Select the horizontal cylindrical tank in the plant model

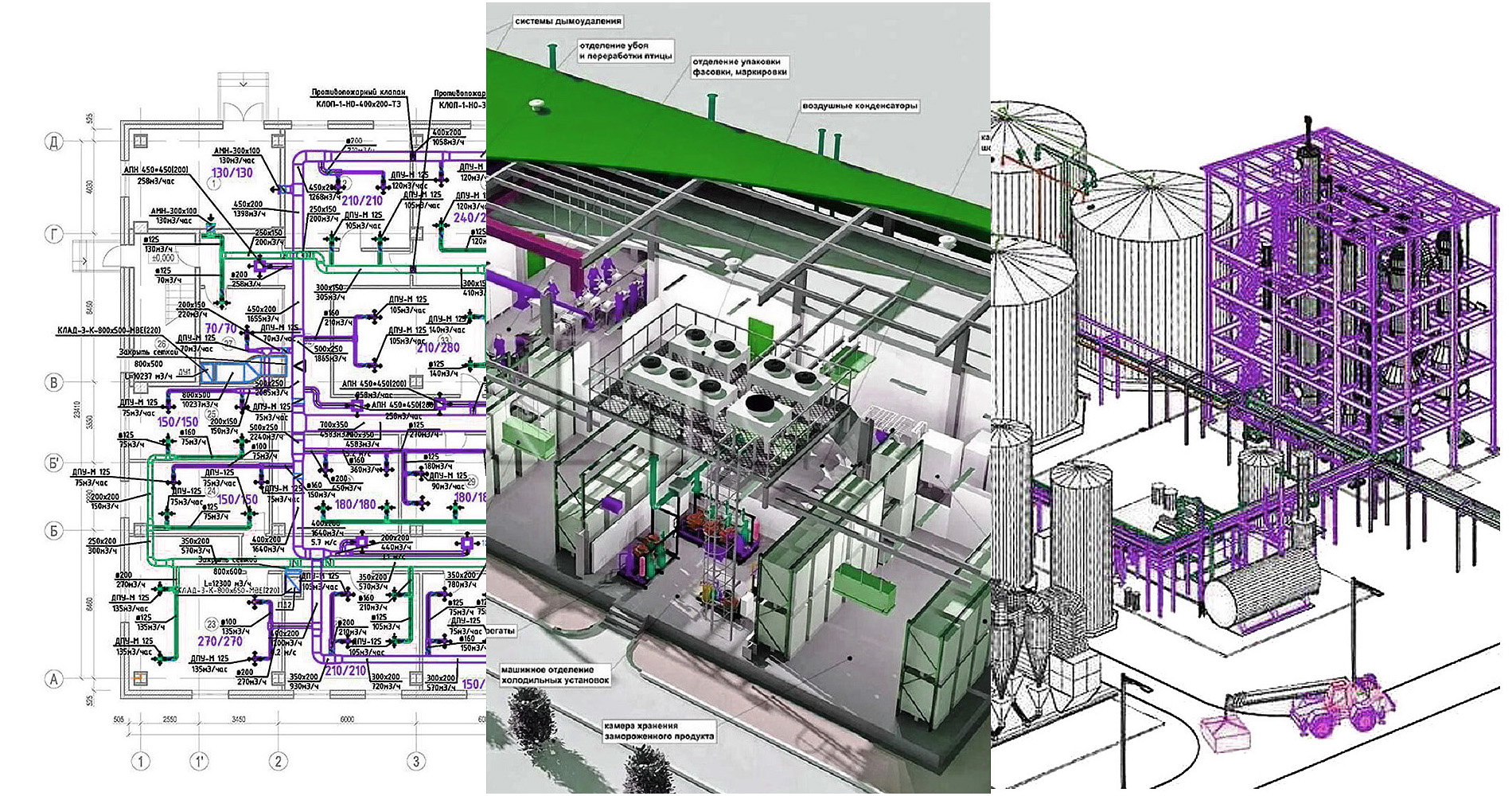[1257, 589]
